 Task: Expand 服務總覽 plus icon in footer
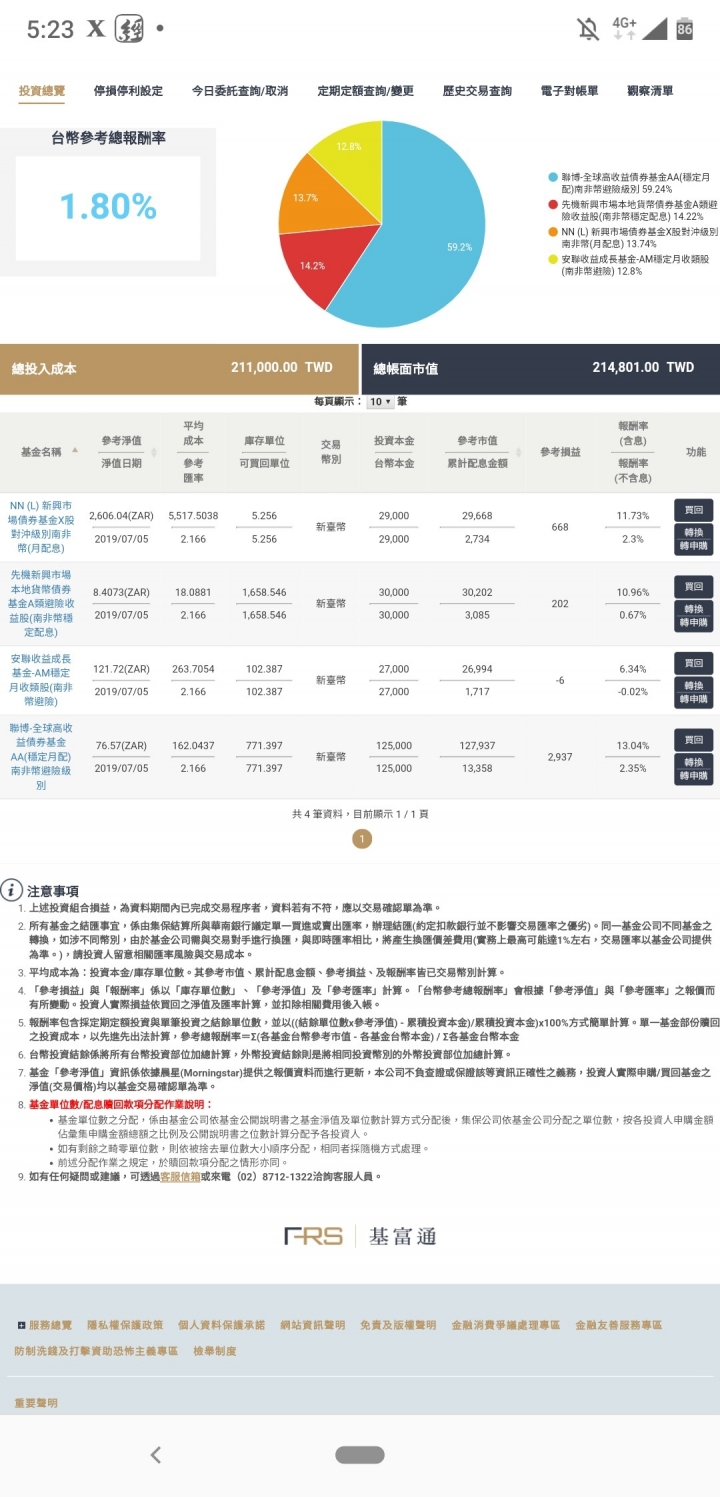[x=22, y=1325]
